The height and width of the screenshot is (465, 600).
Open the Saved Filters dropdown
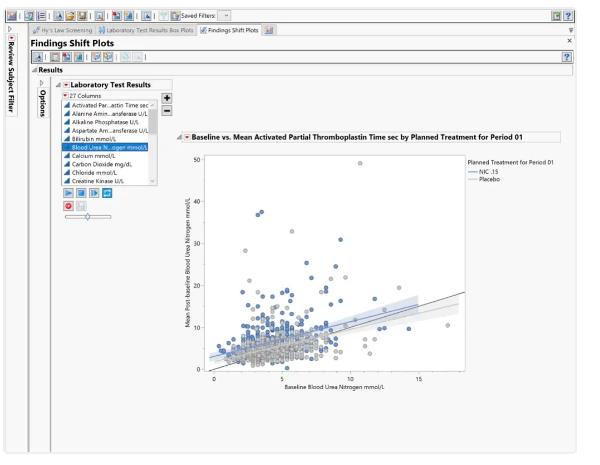tap(226, 16)
